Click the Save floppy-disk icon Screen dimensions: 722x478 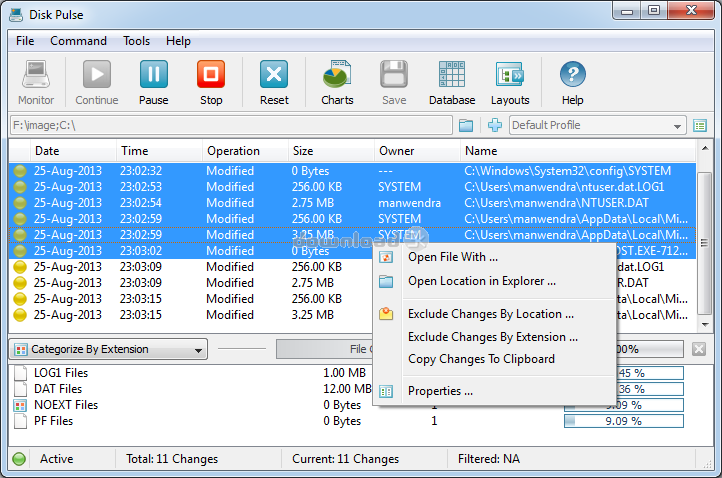(x=394, y=74)
